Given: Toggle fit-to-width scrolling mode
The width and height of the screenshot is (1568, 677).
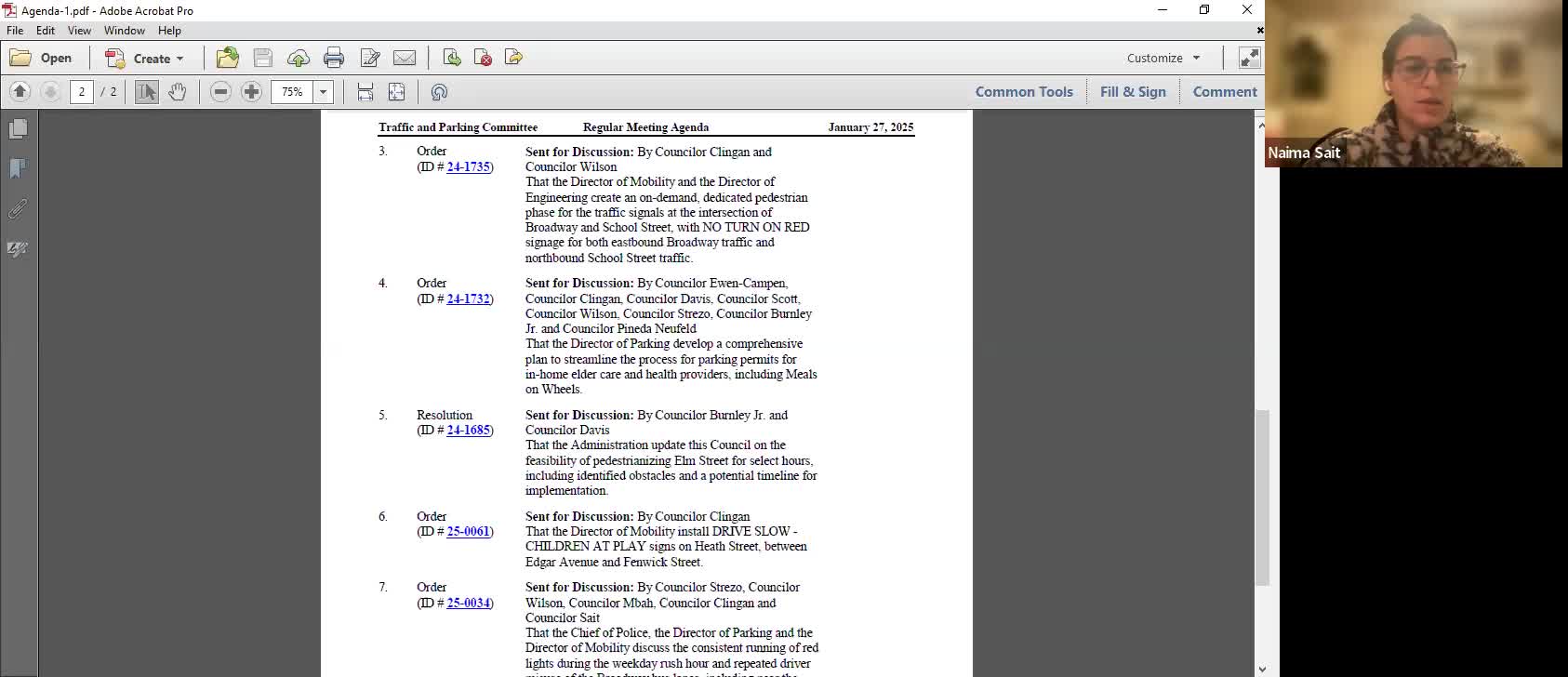Looking at the screenshot, I should 365,92.
